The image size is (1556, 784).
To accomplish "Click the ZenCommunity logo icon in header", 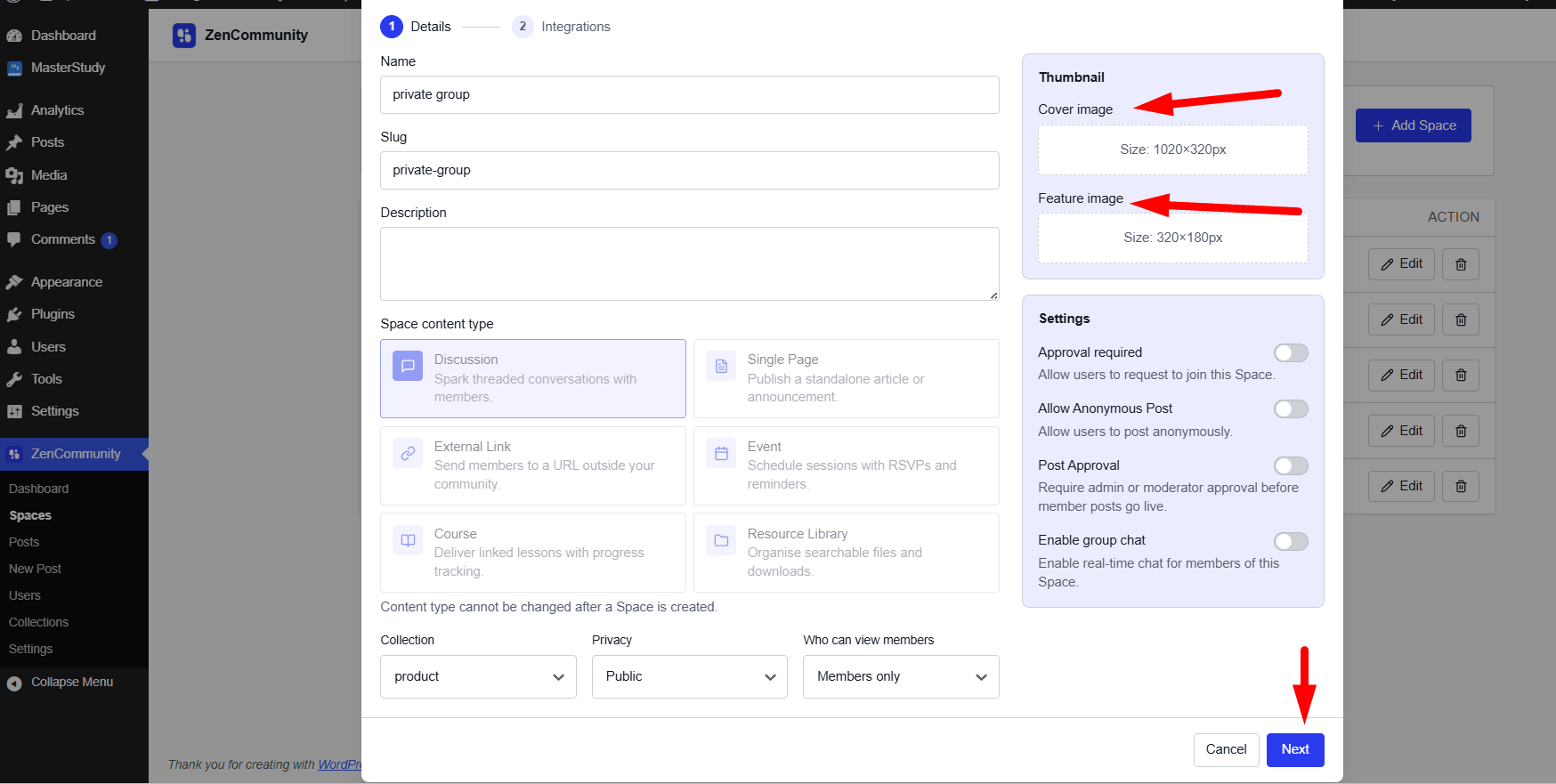I will [x=184, y=36].
